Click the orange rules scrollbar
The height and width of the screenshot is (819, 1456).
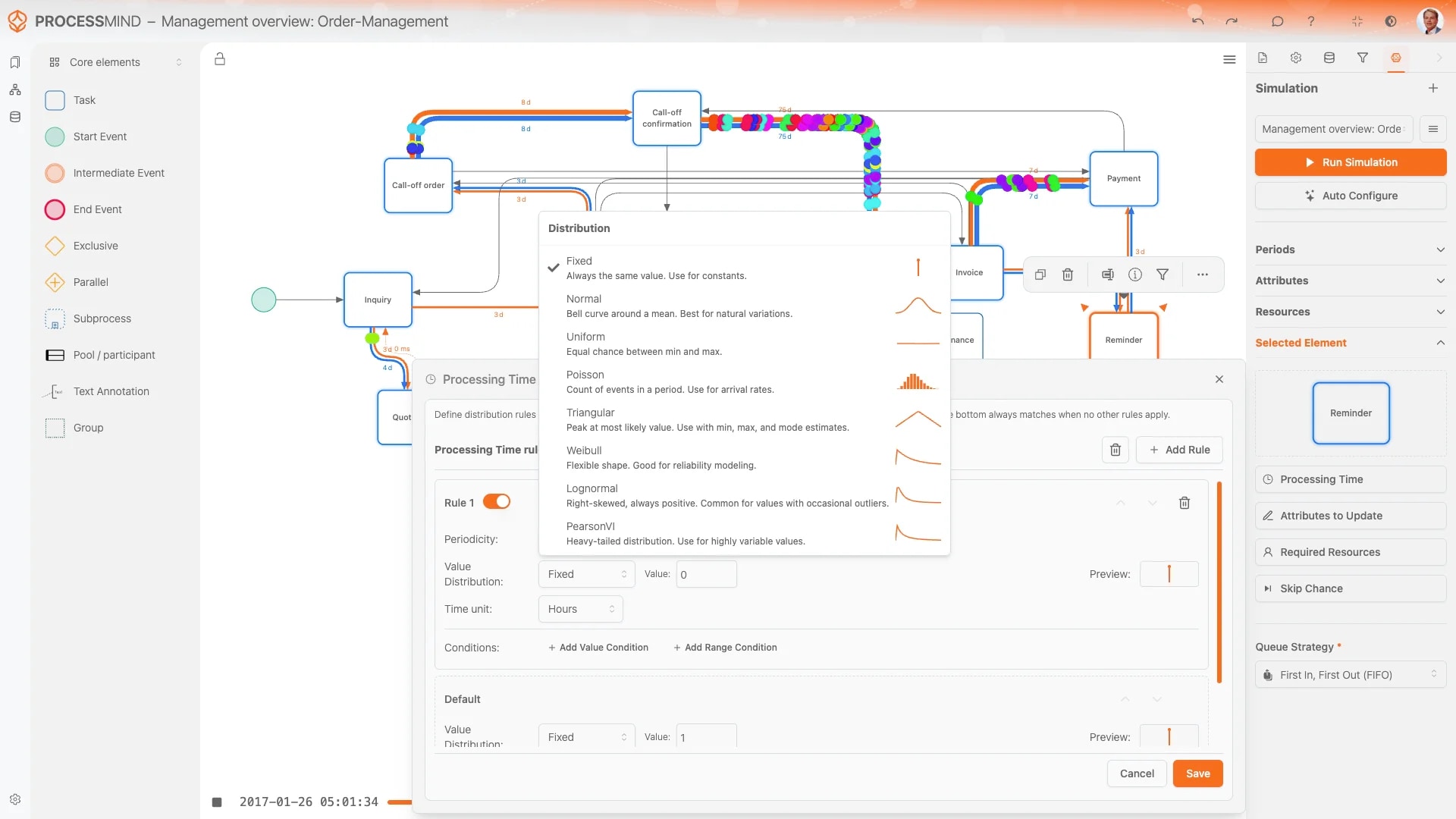[x=1219, y=582]
